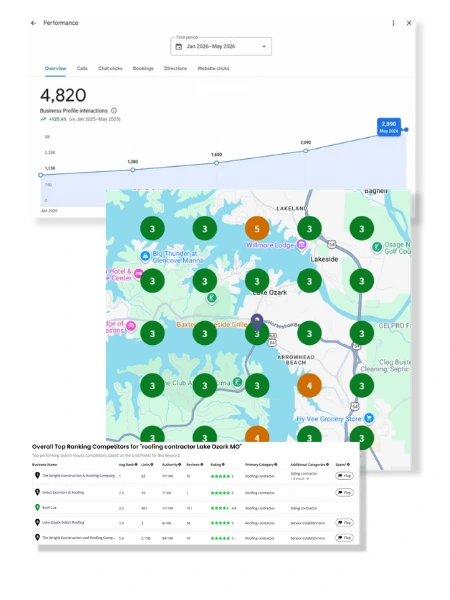Image resolution: width=450 pixels, height=600 pixels.
Task: Click pin icon for Select Exteriors & Roofing
Action: pos(37,492)
